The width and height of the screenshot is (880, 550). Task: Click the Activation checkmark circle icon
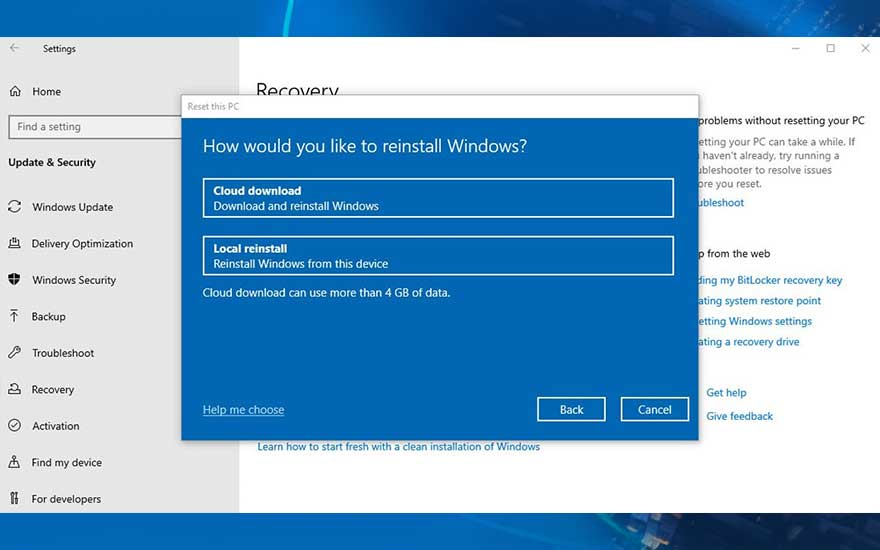point(15,425)
